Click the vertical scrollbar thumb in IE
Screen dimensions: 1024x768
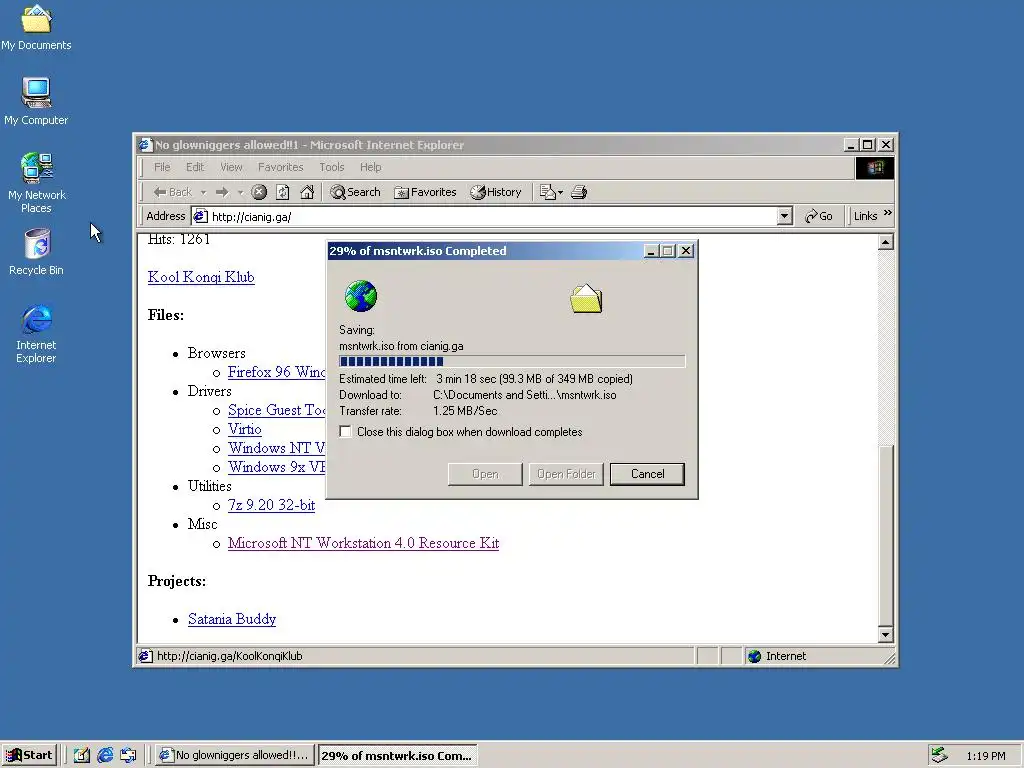[x=886, y=536]
